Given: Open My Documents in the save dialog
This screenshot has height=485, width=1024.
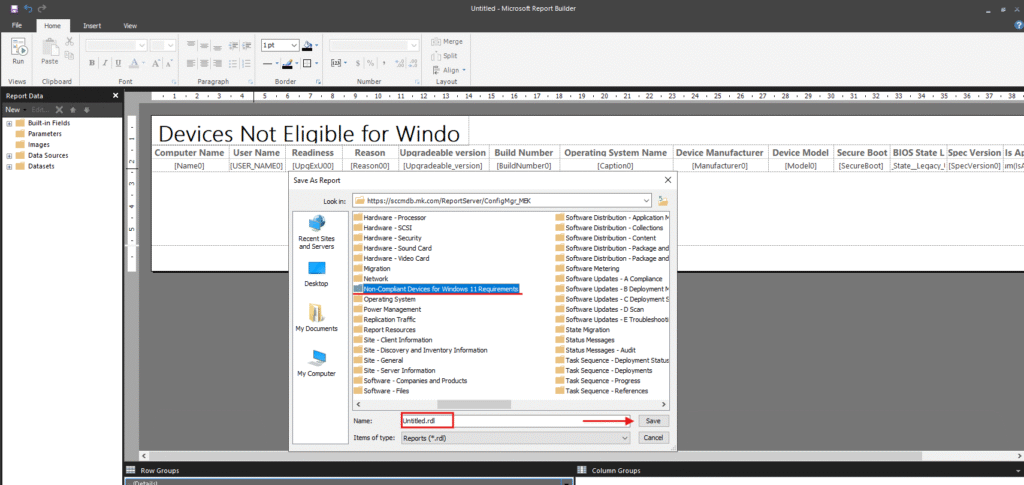Looking at the screenshot, I should click(x=316, y=320).
